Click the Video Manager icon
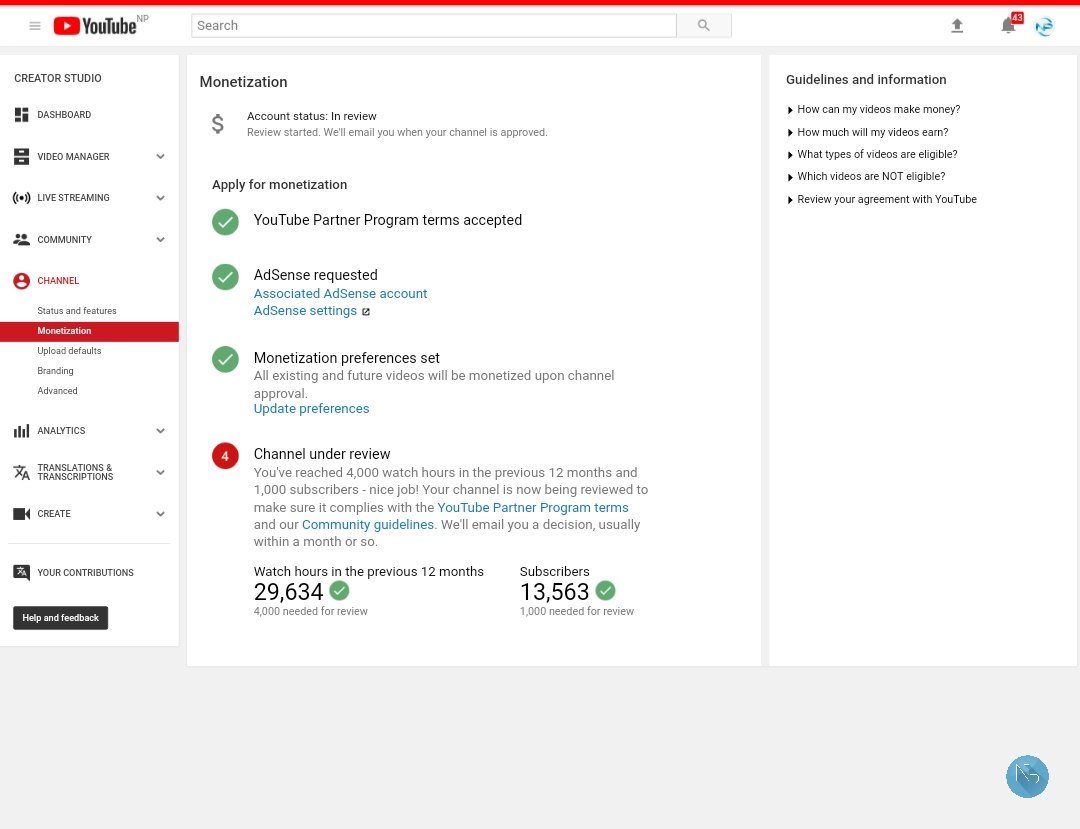 (x=21, y=156)
